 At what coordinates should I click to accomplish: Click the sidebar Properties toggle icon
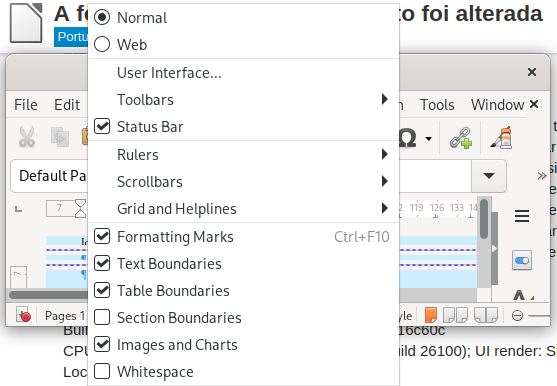[x=522, y=261]
